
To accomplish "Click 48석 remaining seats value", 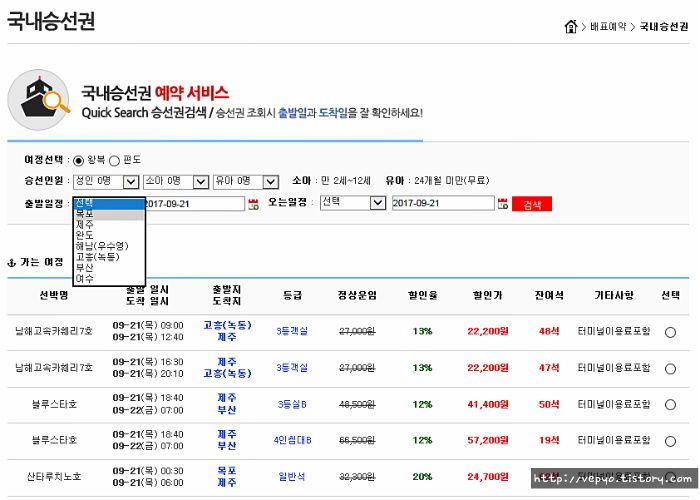I will (549, 331).
